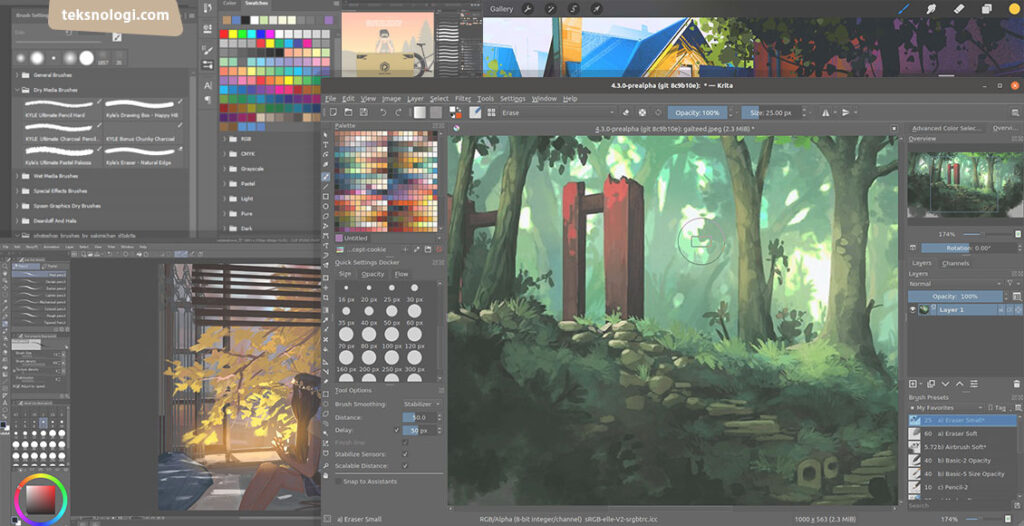The width and height of the screenshot is (1024, 526).
Task: Open the Settings menu in Krita
Action: point(513,99)
